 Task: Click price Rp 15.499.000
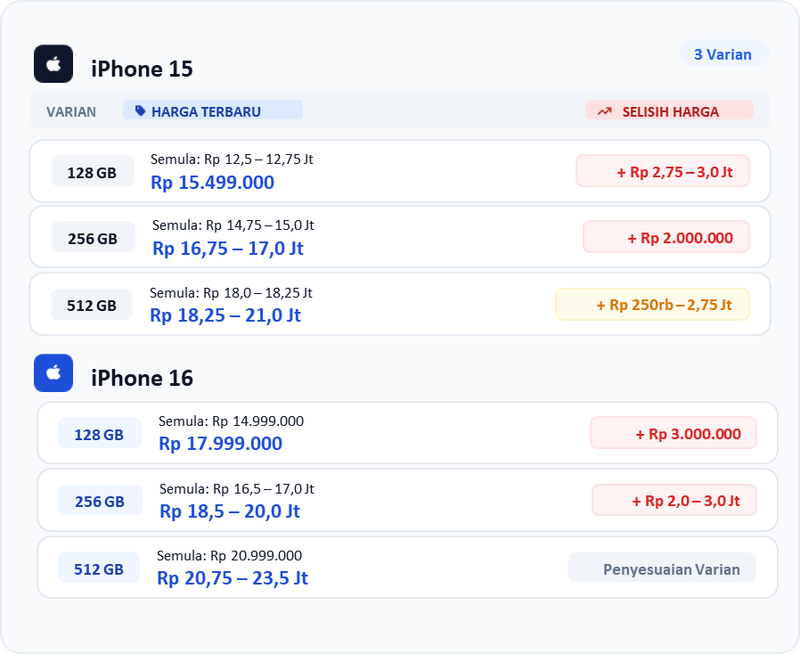(212, 182)
